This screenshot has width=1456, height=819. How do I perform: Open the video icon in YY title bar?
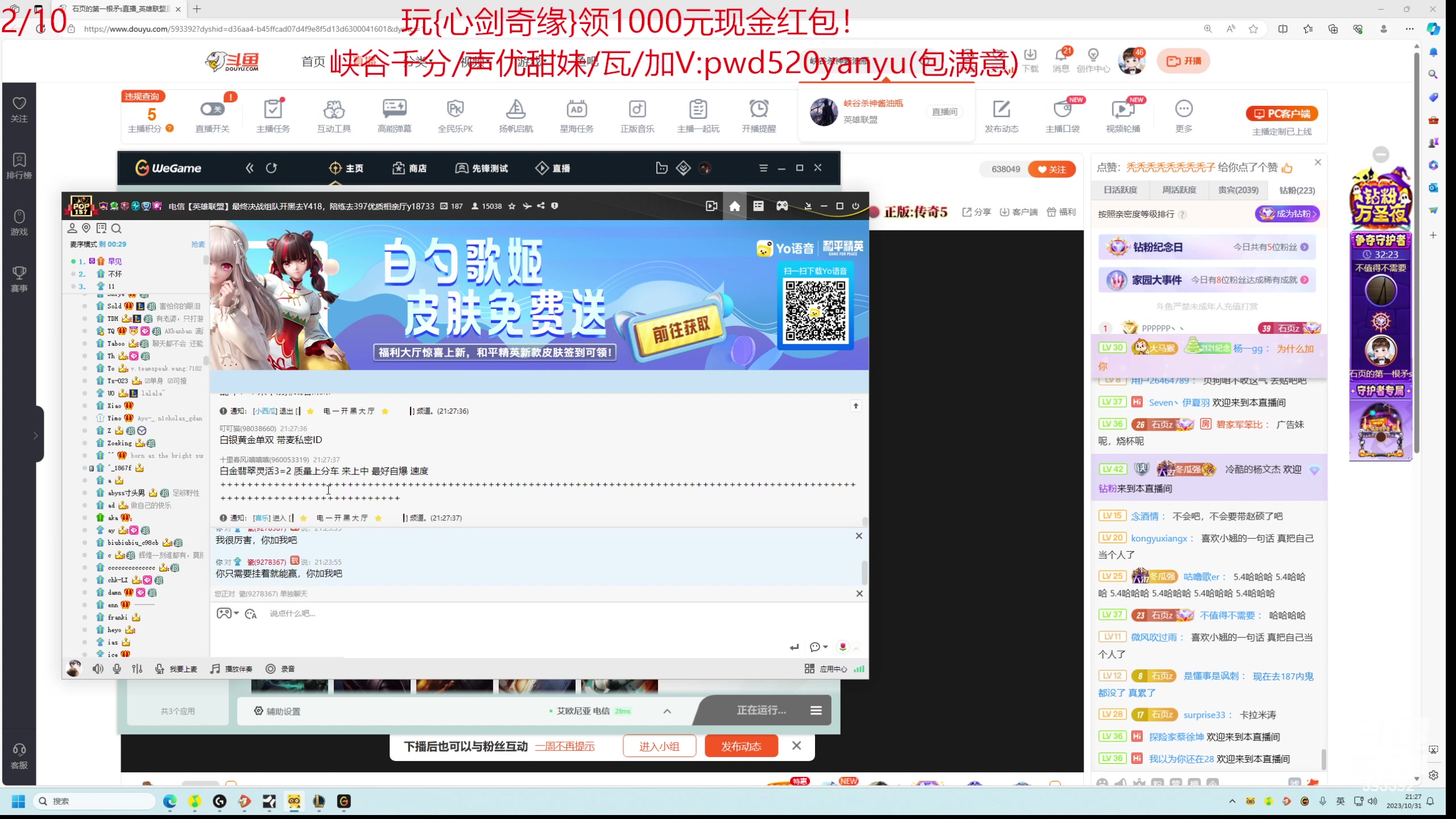[712, 206]
